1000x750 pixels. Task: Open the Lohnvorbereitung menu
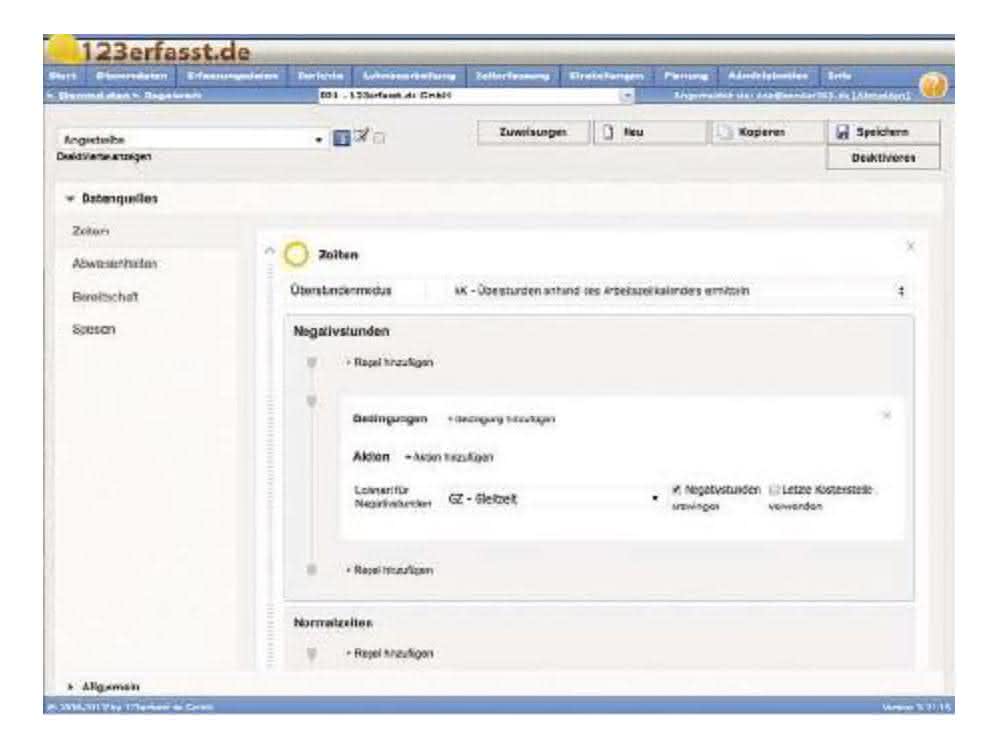tap(409, 76)
